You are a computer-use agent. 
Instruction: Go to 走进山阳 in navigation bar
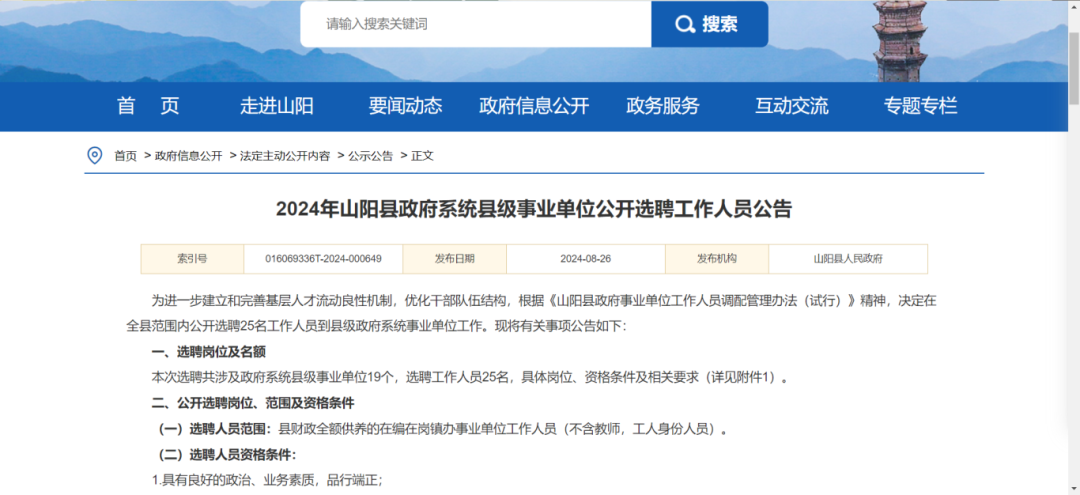[x=277, y=106]
